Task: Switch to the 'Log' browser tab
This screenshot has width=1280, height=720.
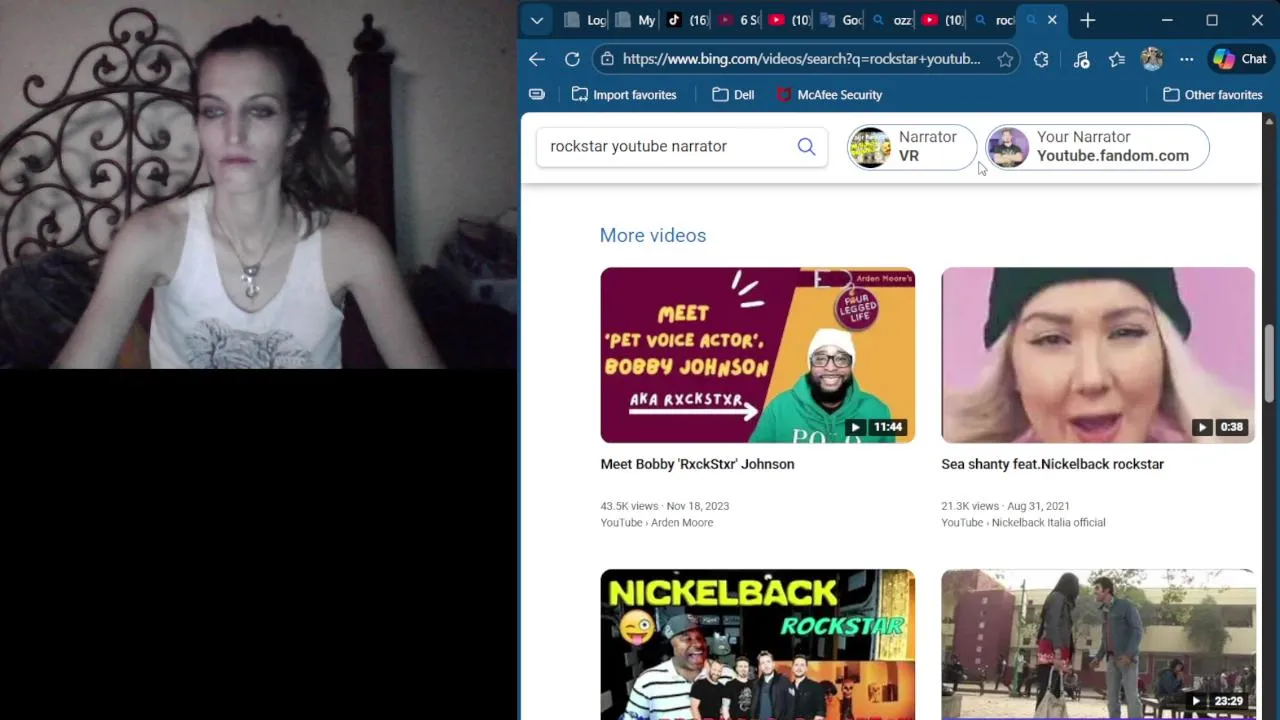Action: (586, 20)
